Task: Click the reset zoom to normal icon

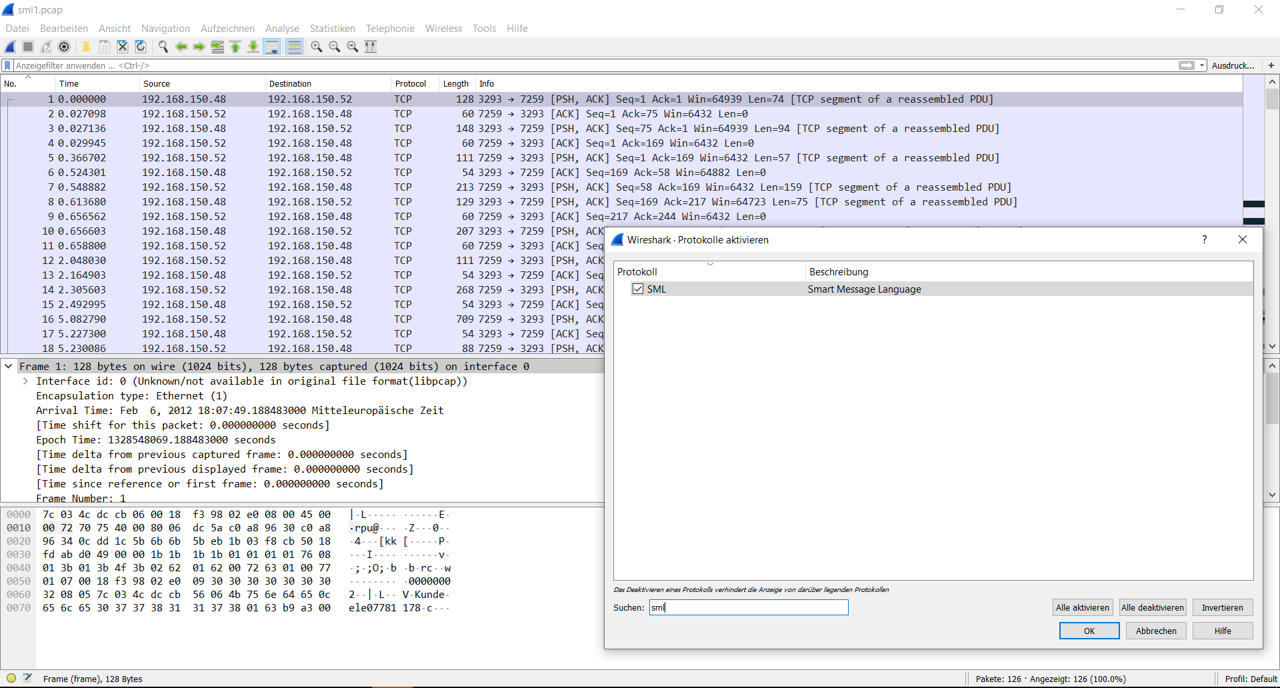Action: [x=352, y=47]
